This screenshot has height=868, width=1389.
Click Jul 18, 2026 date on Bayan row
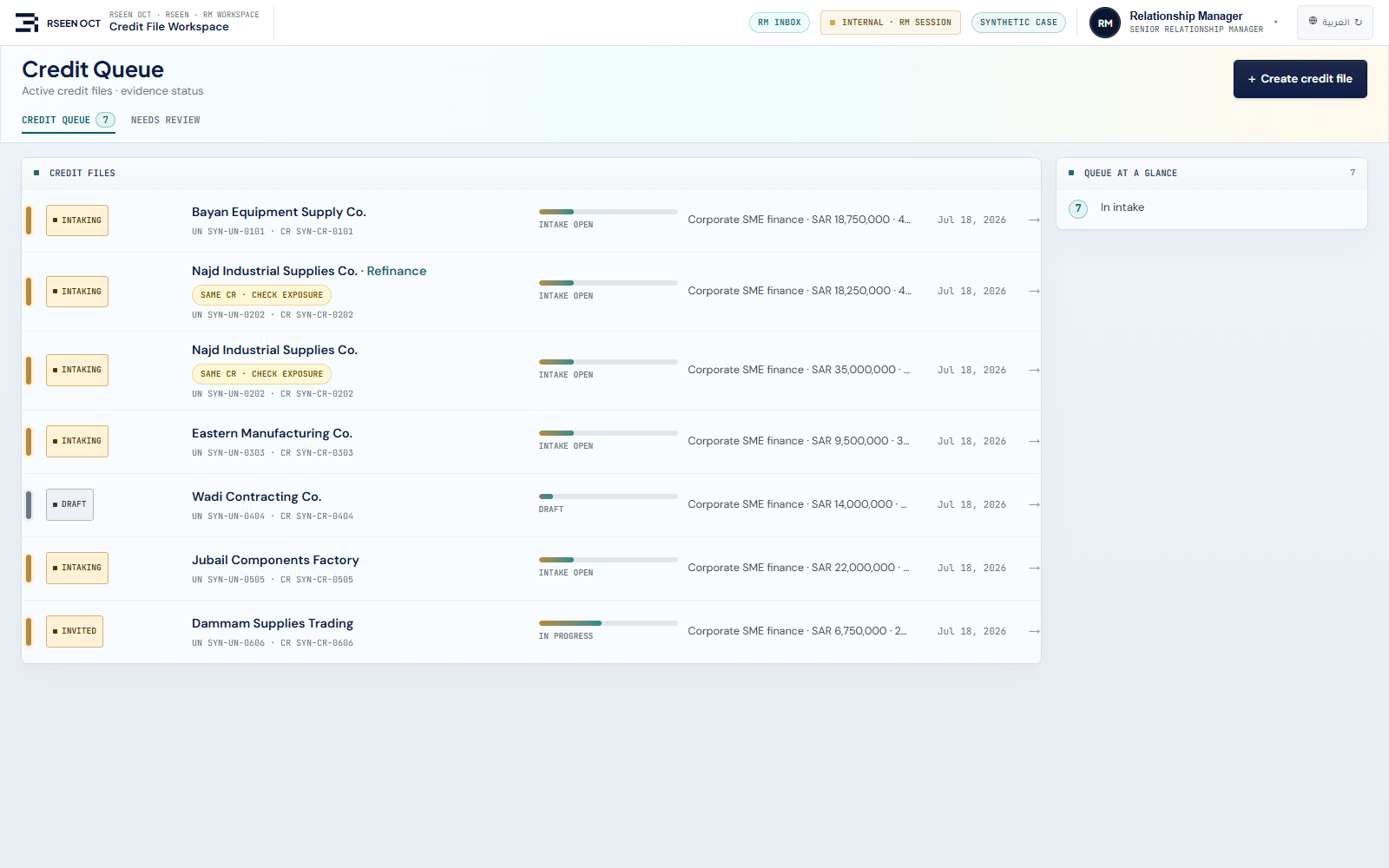(x=971, y=220)
